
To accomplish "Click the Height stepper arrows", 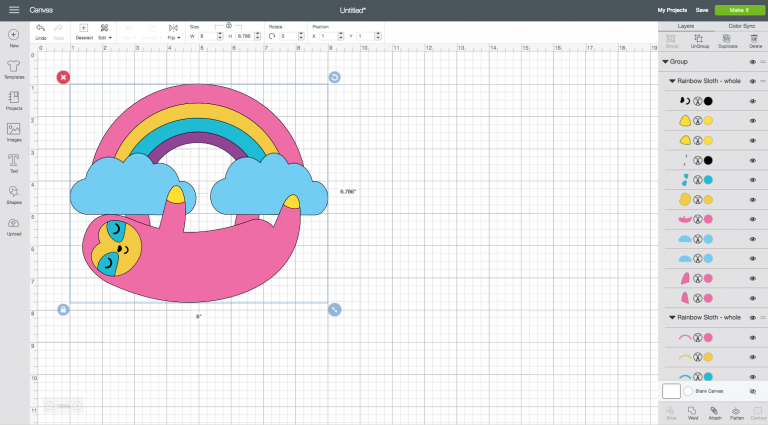I will click(258, 36).
